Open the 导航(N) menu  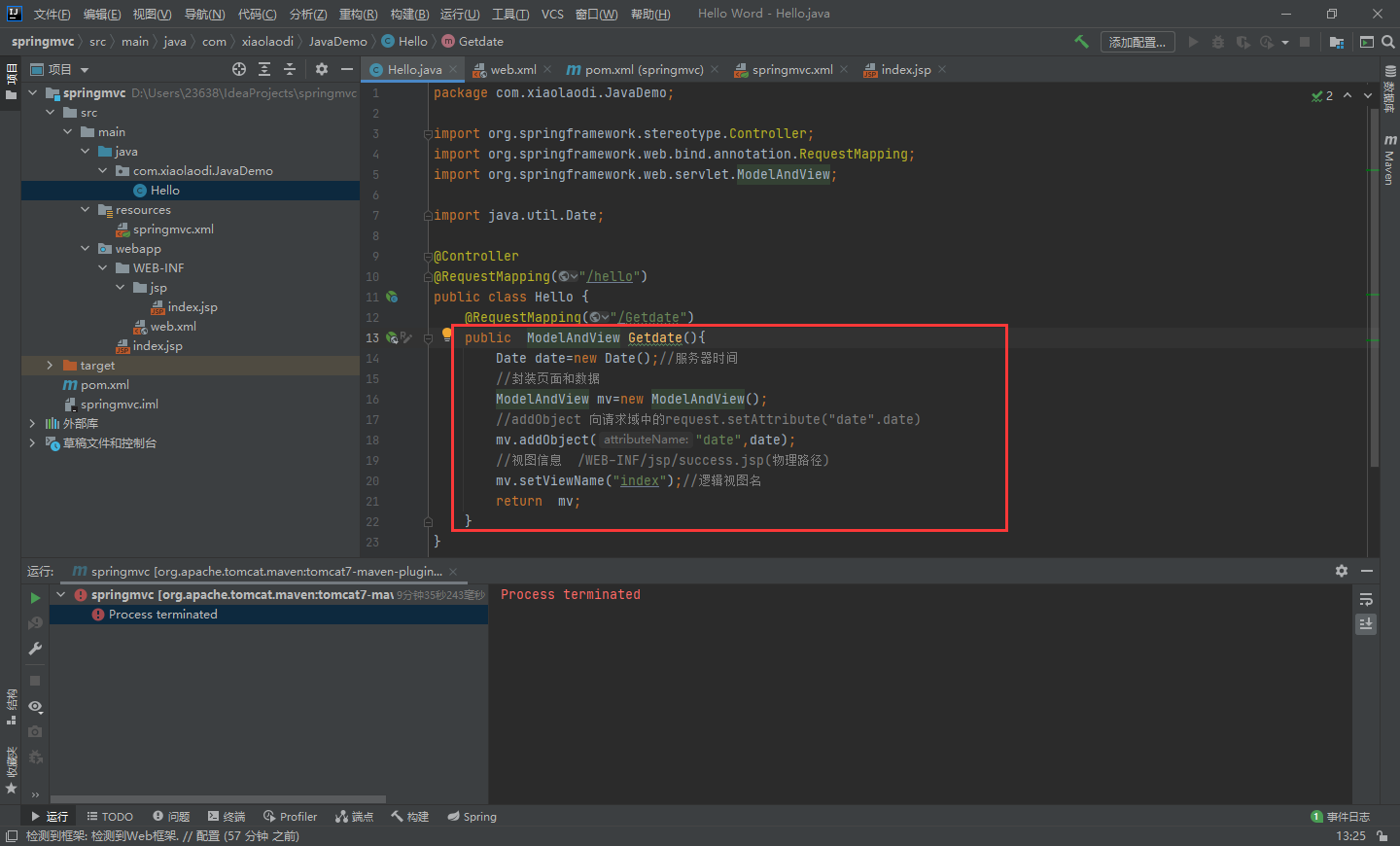[204, 14]
